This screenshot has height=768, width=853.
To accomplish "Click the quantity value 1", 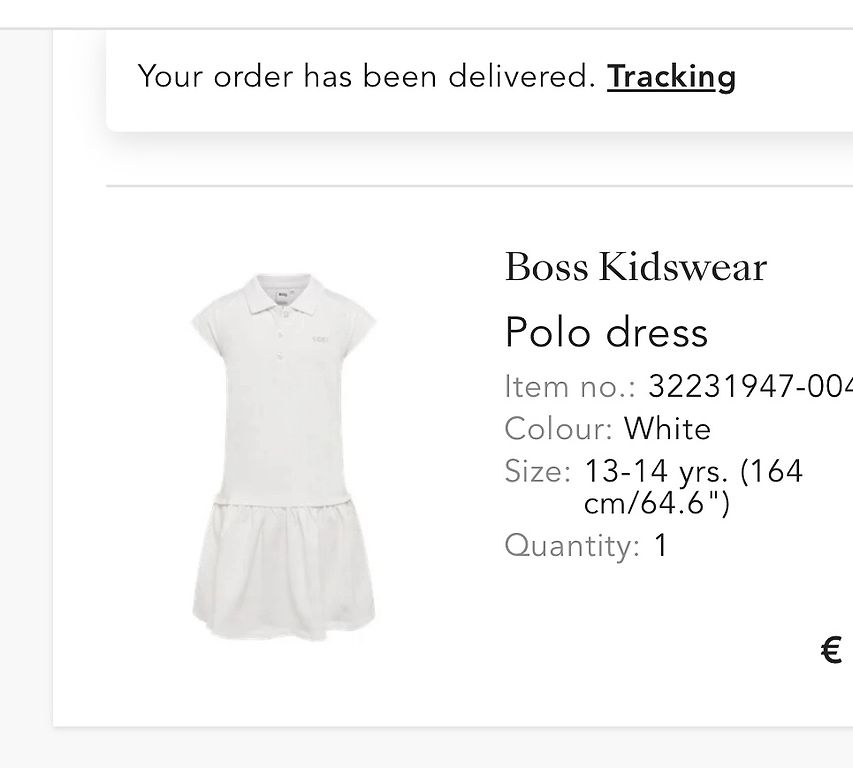I will coord(660,545).
